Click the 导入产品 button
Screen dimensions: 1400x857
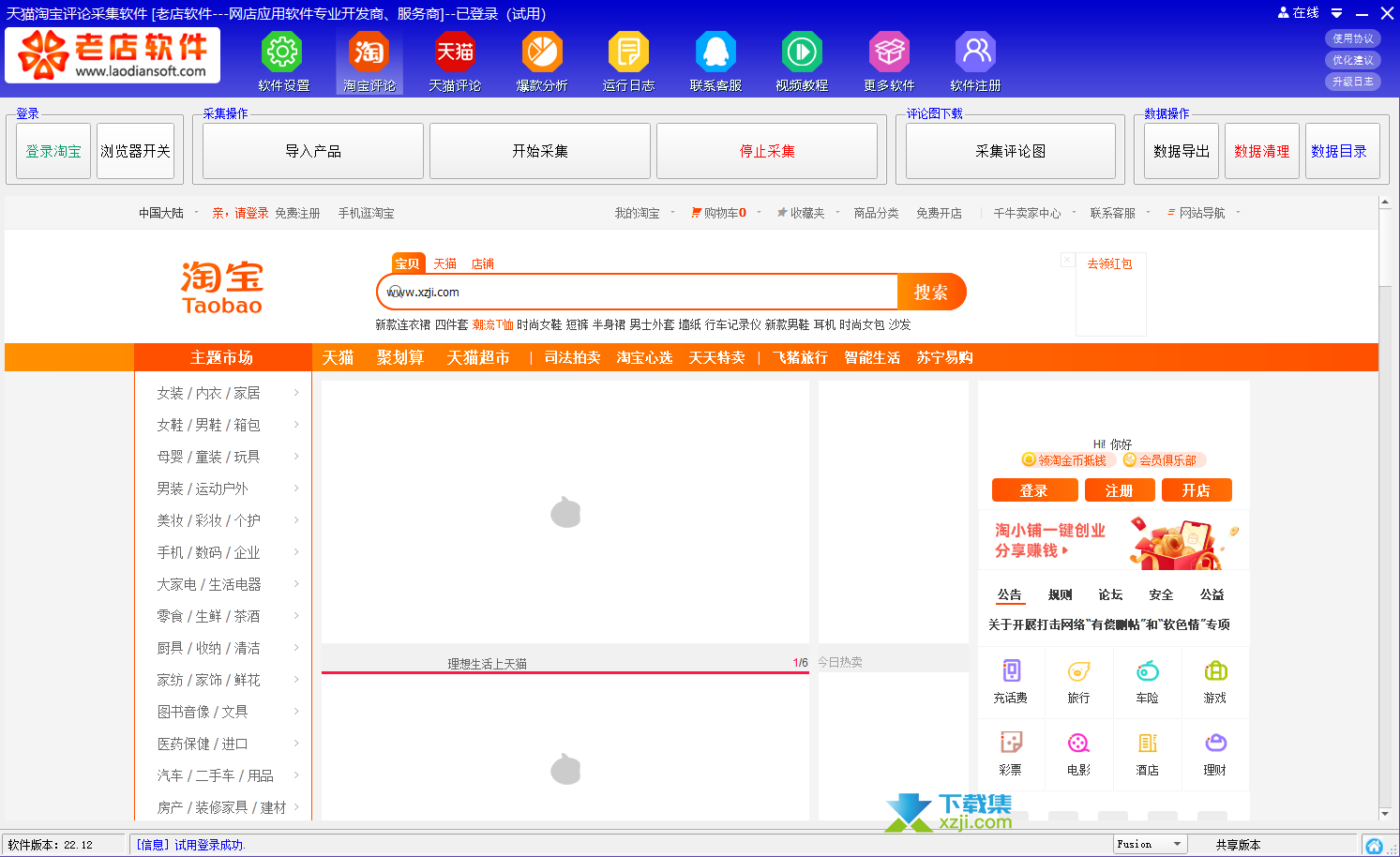pyautogui.click(x=313, y=151)
